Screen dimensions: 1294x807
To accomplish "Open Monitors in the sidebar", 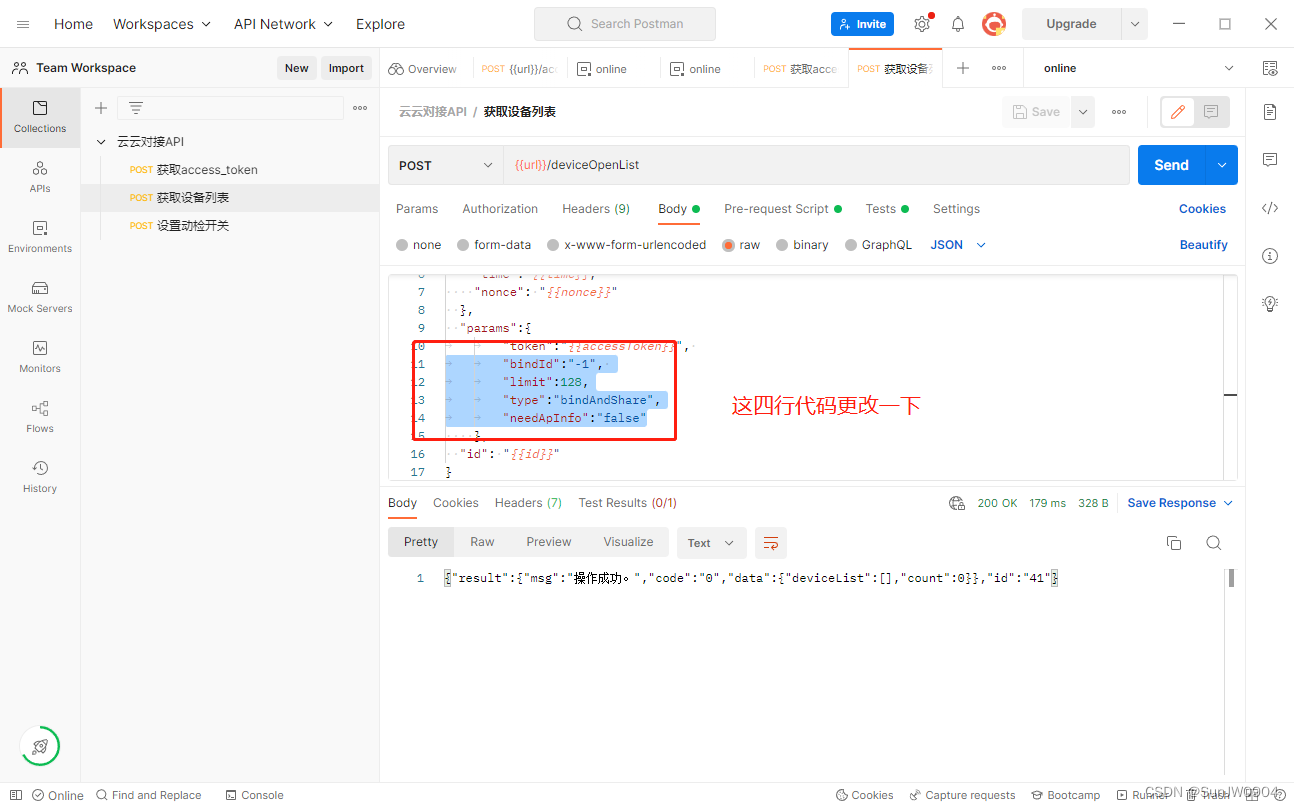I will [x=40, y=357].
